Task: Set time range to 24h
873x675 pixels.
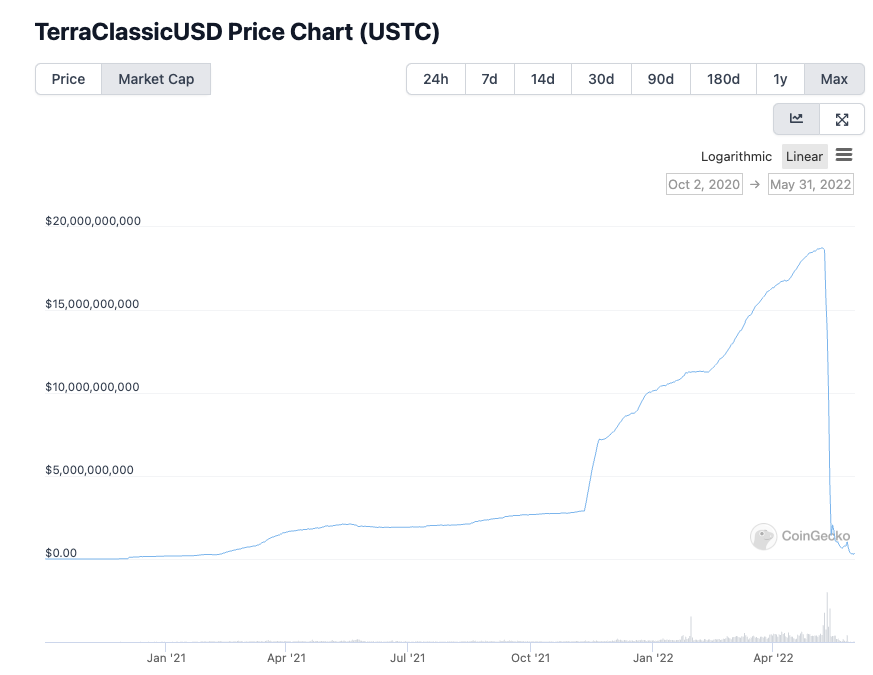Action: 436,79
